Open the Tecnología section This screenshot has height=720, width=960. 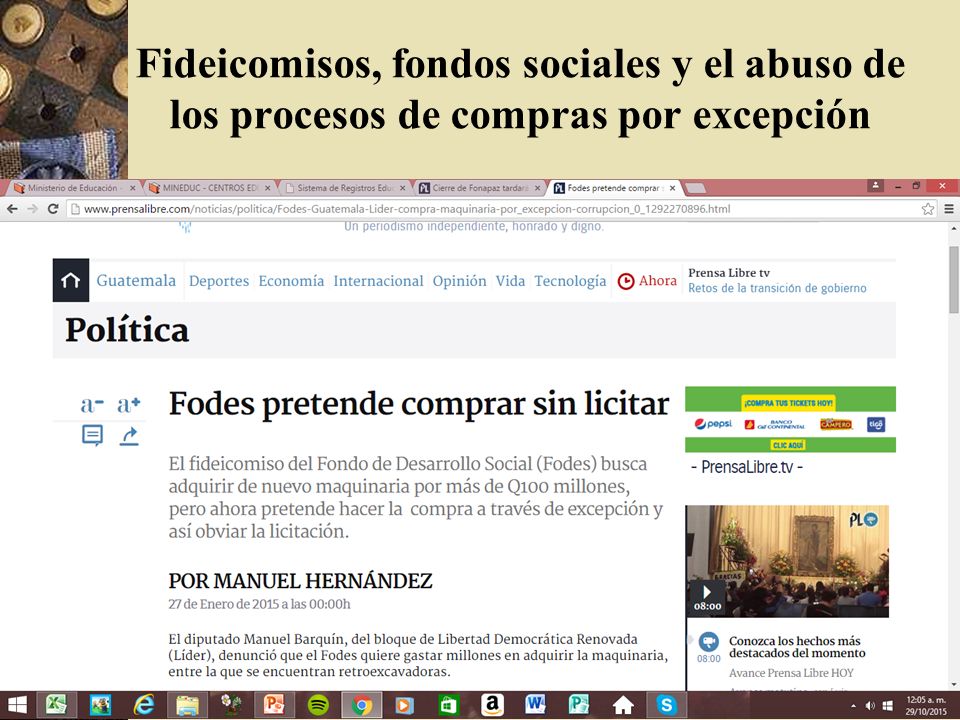(x=570, y=281)
